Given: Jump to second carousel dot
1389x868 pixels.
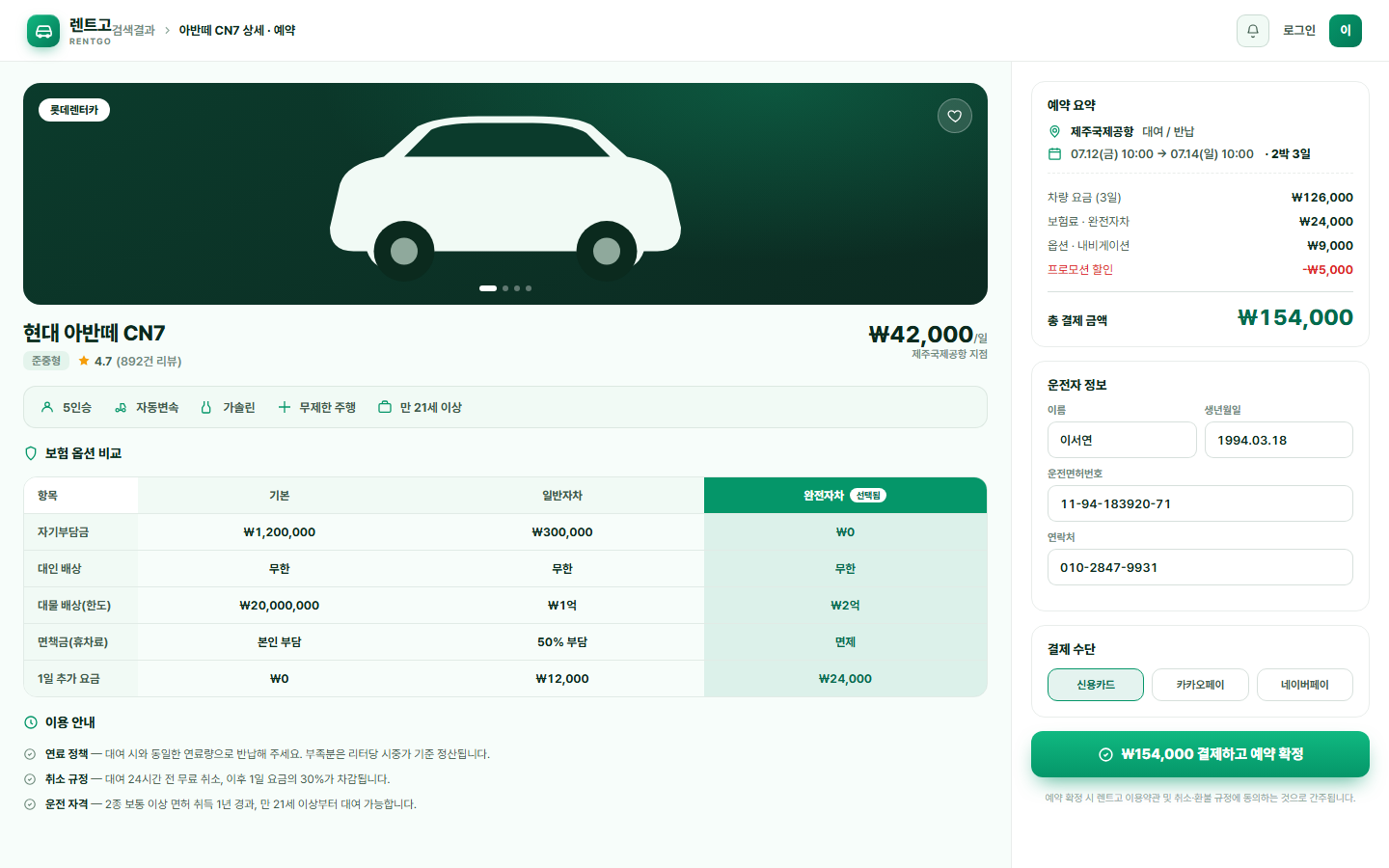Looking at the screenshot, I should (505, 288).
